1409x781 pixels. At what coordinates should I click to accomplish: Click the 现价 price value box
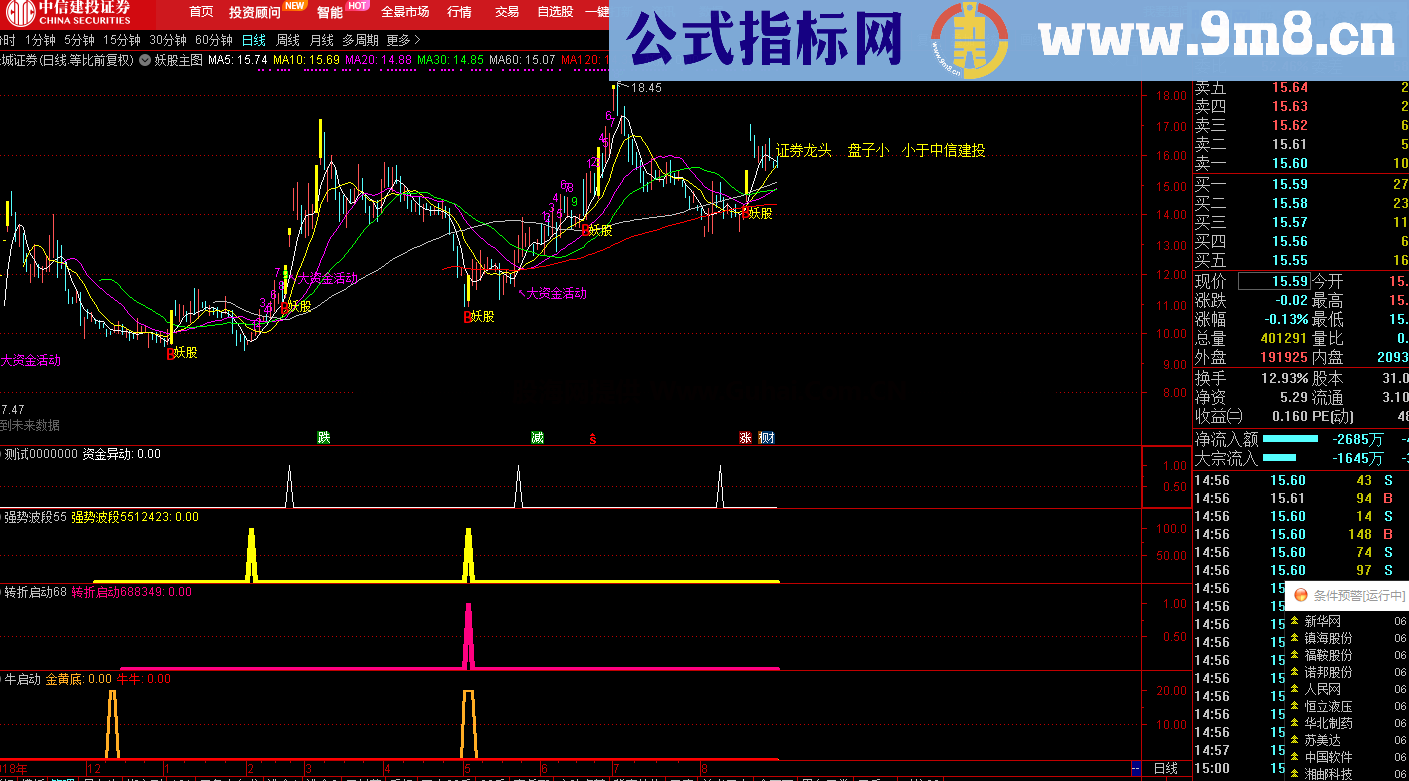(1274, 281)
